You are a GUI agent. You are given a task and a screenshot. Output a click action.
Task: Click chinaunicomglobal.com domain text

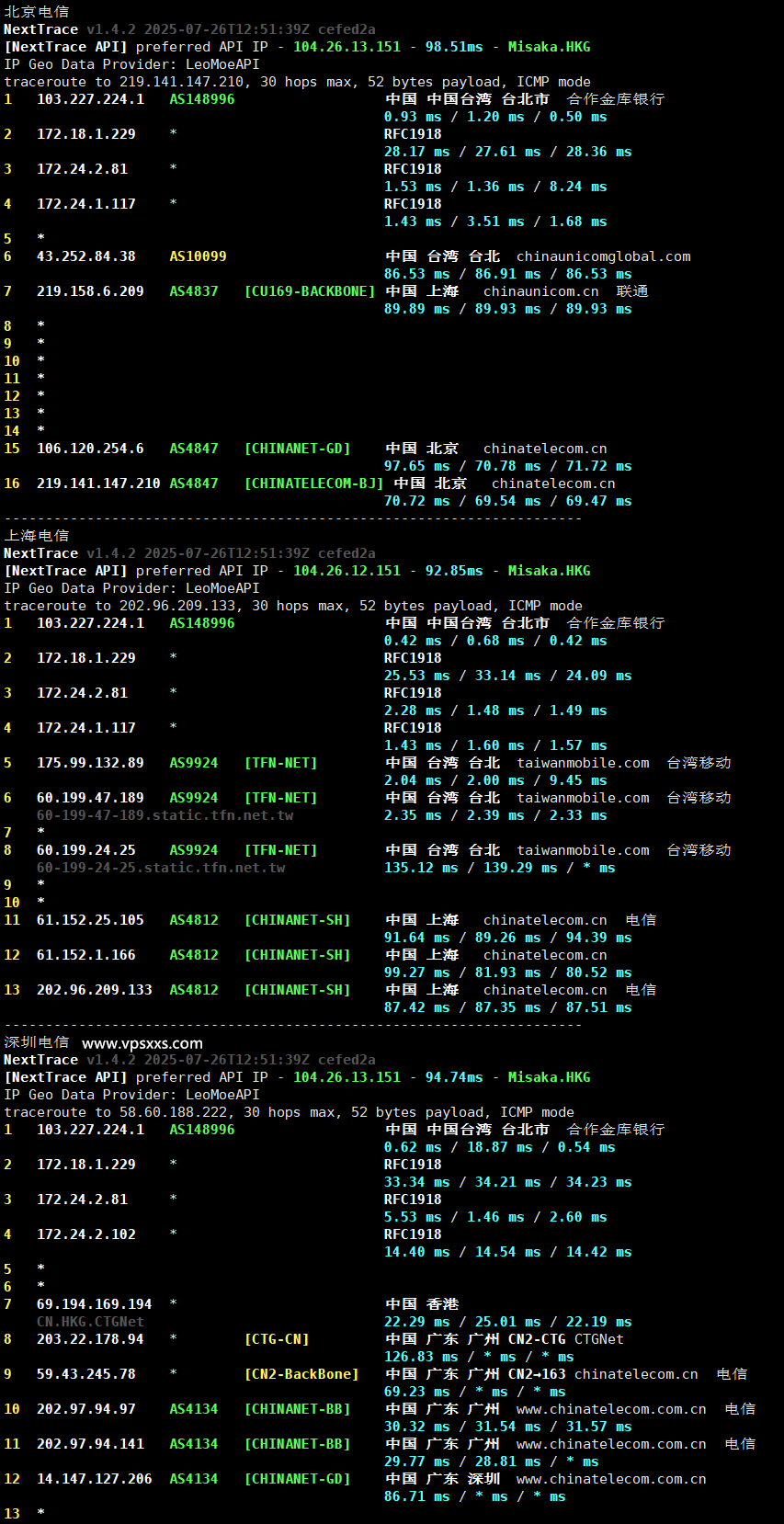point(604,256)
